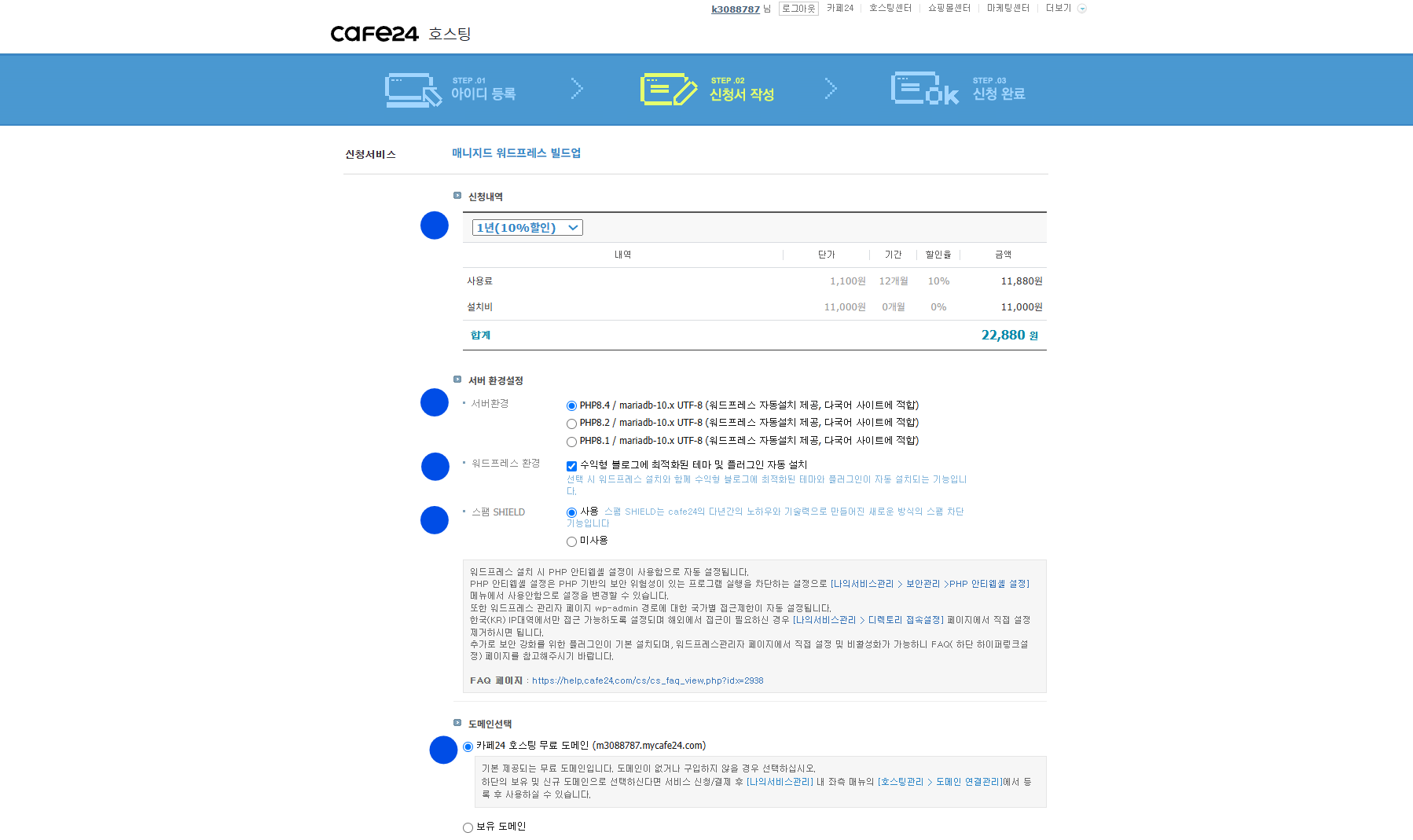Click the 스팸 SHIELD field label
Image resolution: width=1413 pixels, height=840 pixels.
[498, 512]
